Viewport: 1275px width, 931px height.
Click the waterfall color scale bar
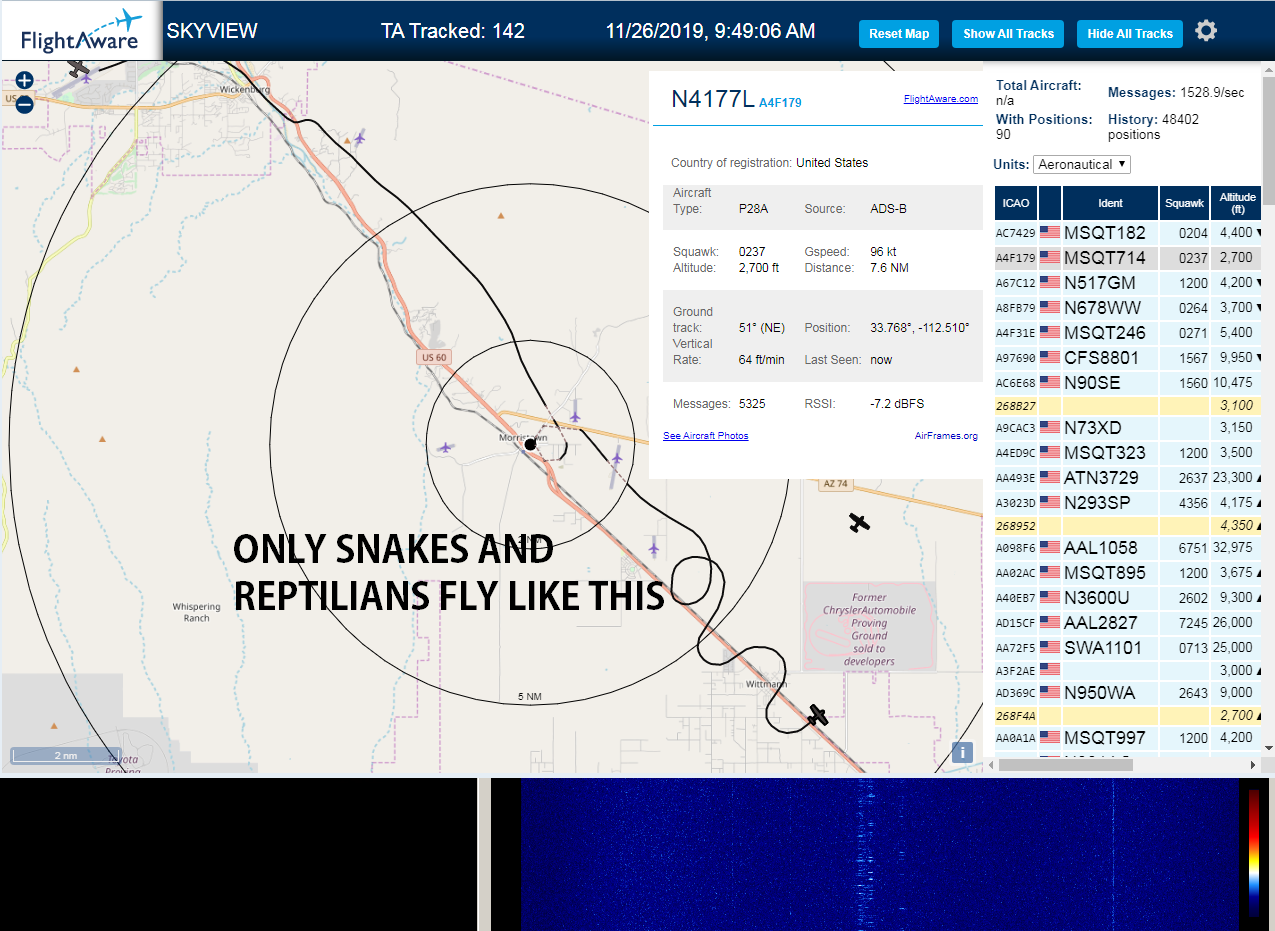(x=1255, y=852)
